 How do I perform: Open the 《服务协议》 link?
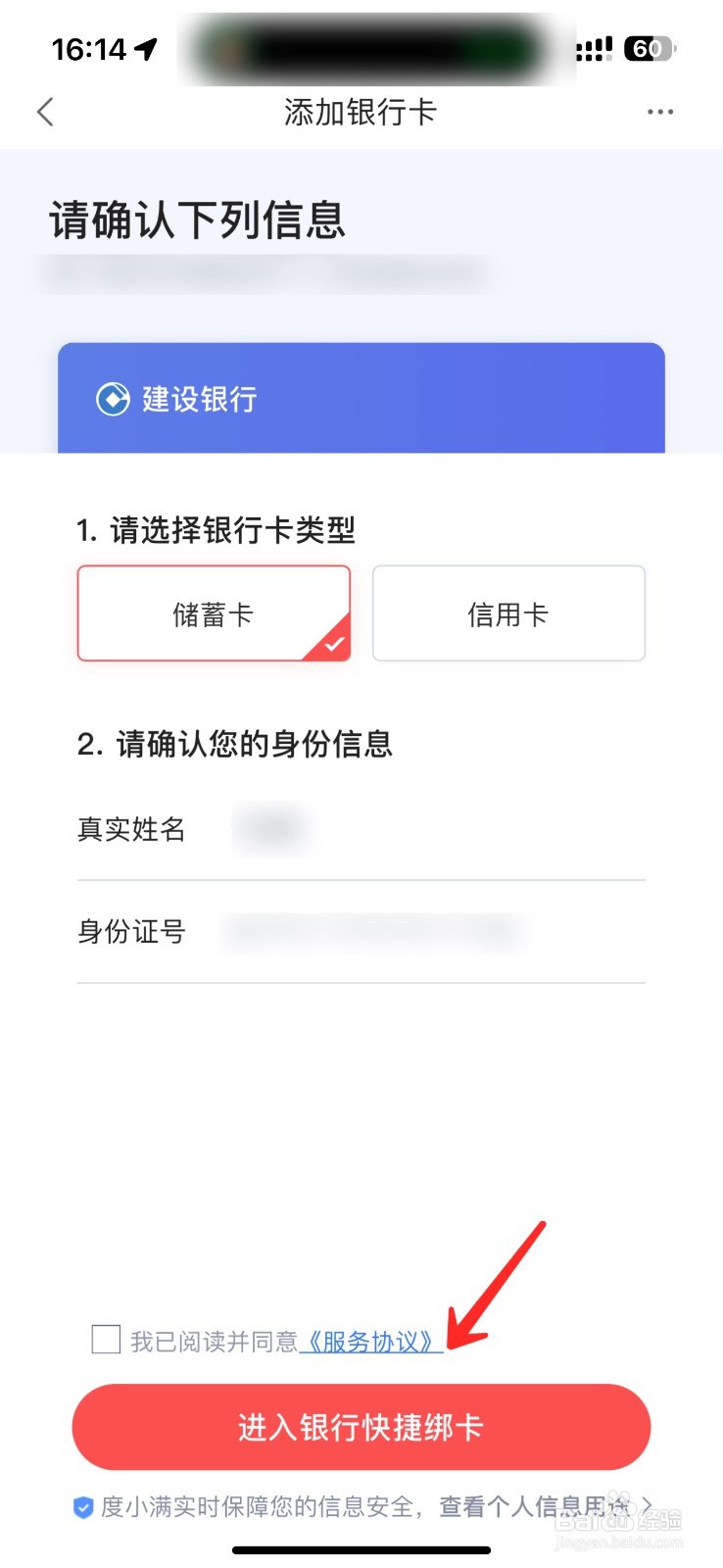point(370,1341)
